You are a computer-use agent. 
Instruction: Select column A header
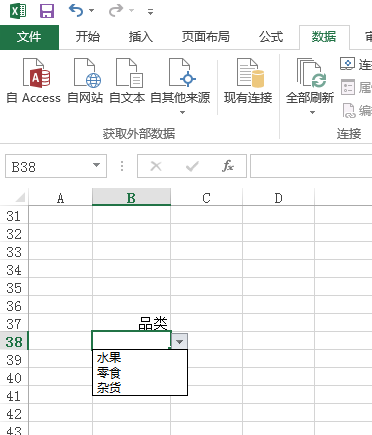point(60,198)
